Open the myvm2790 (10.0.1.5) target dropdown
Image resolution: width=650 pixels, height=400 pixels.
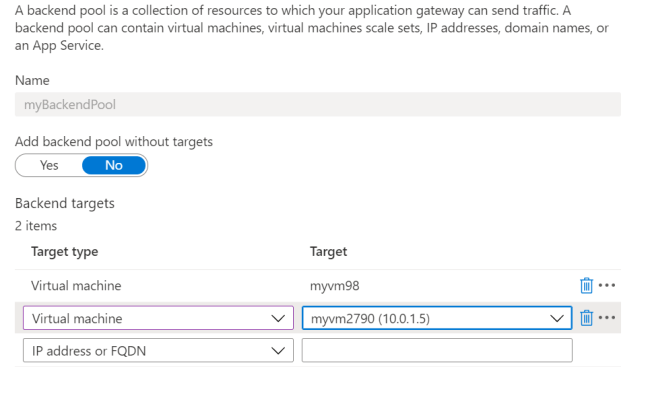click(437, 318)
